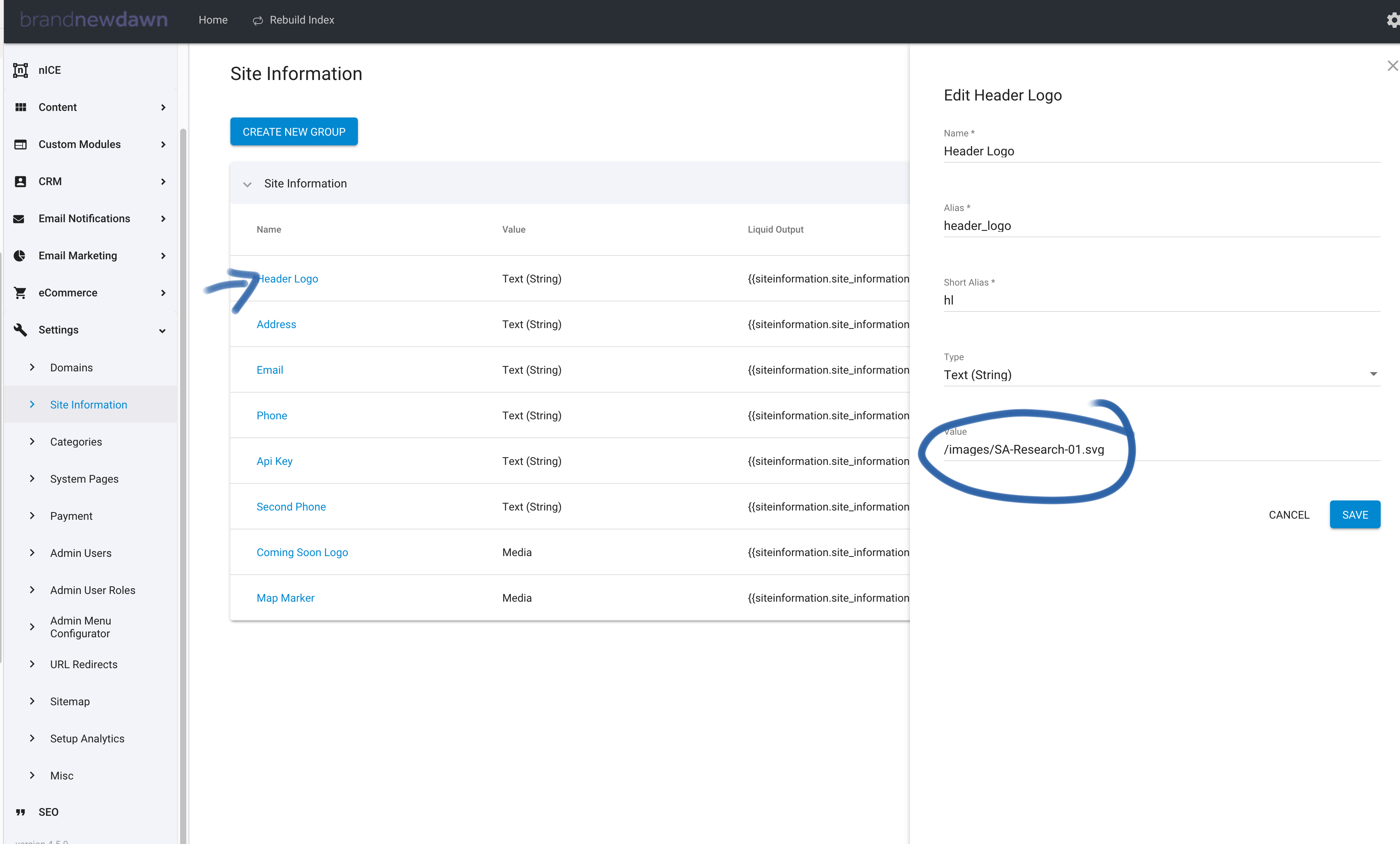Click the brandnewdawn logo
The height and width of the screenshot is (844, 1400).
click(x=94, y=20)
